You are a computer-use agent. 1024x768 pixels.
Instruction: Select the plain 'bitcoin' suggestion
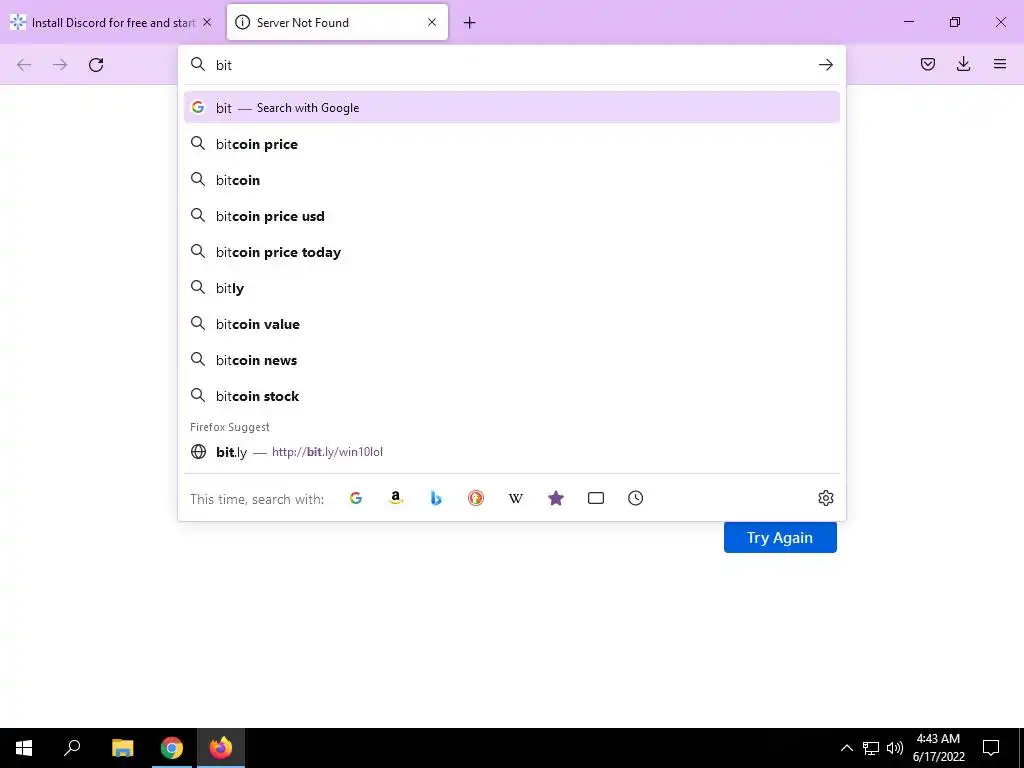pyautogui.click(x=512, y=180)
